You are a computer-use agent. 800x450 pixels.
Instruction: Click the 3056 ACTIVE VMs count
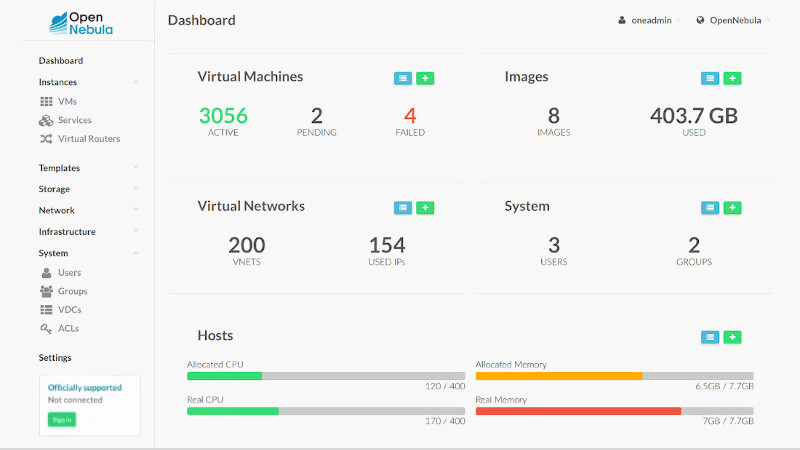click(x=223, y=121)
